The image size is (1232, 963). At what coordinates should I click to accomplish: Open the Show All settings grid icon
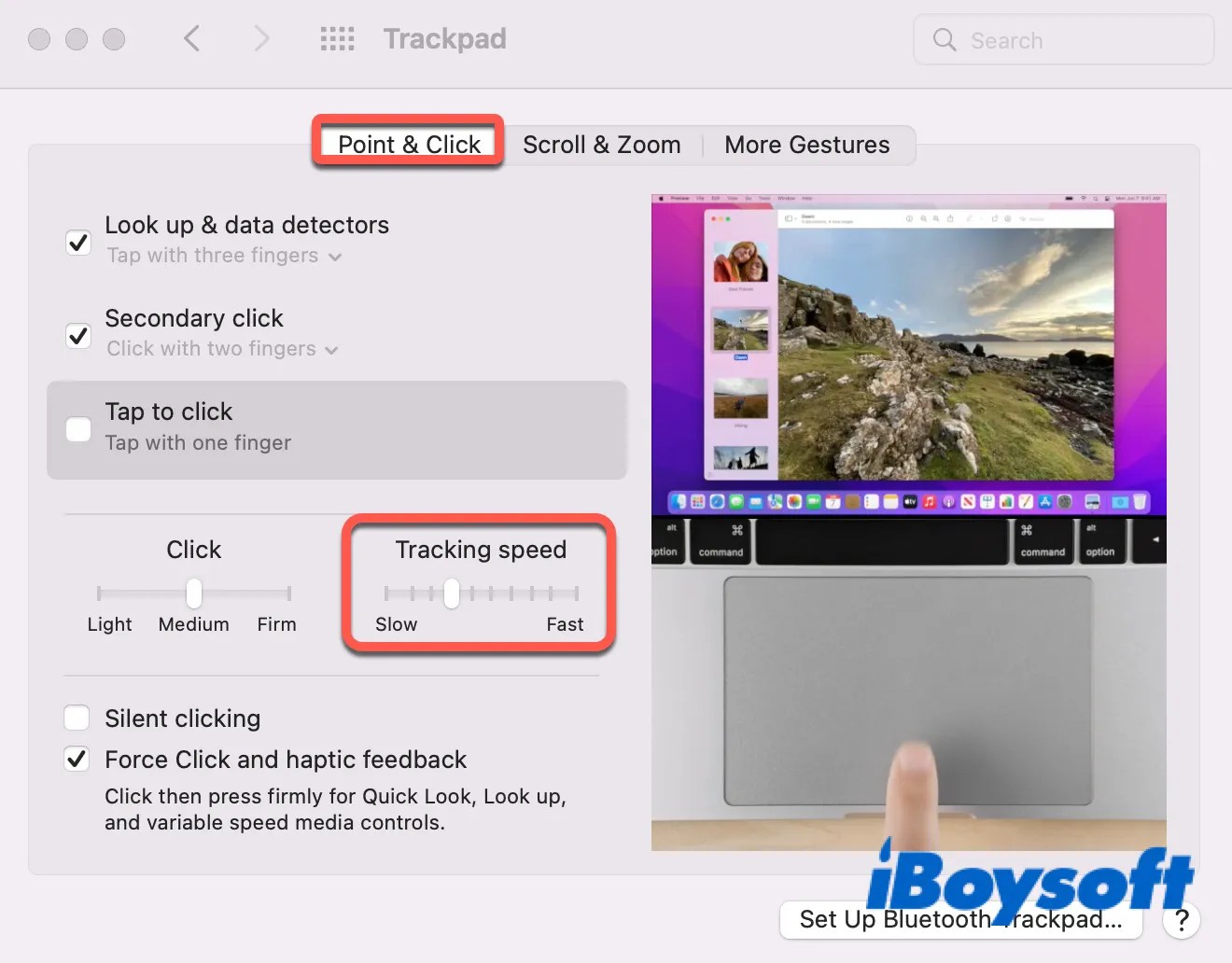pyautogui.click(x=338, y=39)
